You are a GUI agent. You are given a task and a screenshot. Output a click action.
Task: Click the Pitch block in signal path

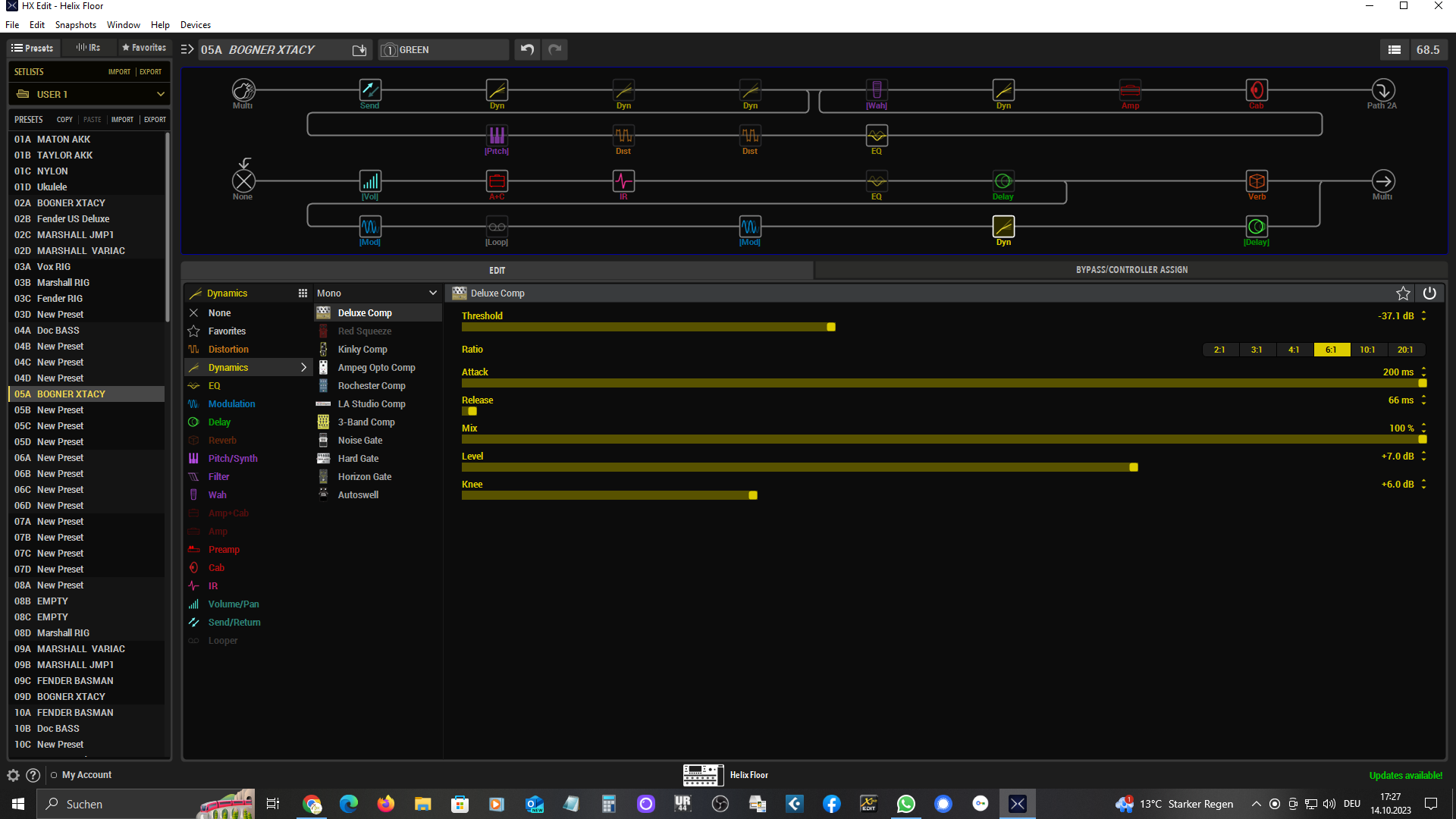(497, 136)
